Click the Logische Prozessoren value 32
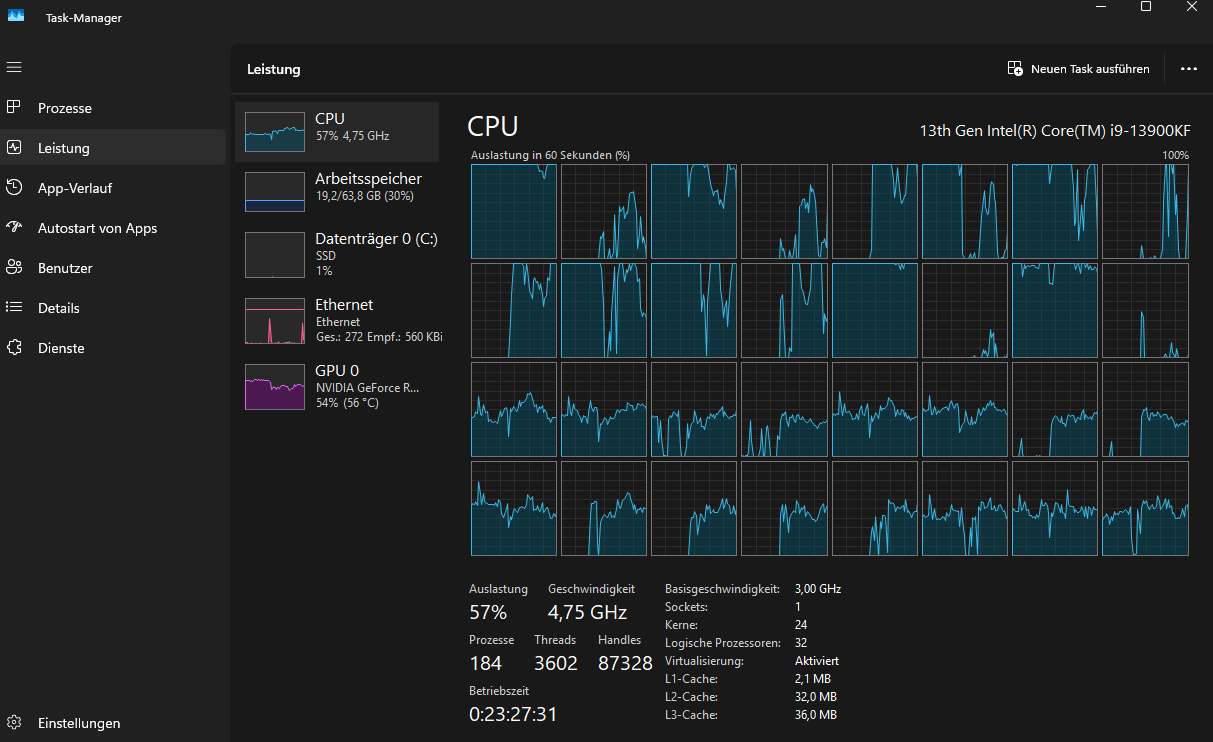 (x=801, y=643)
